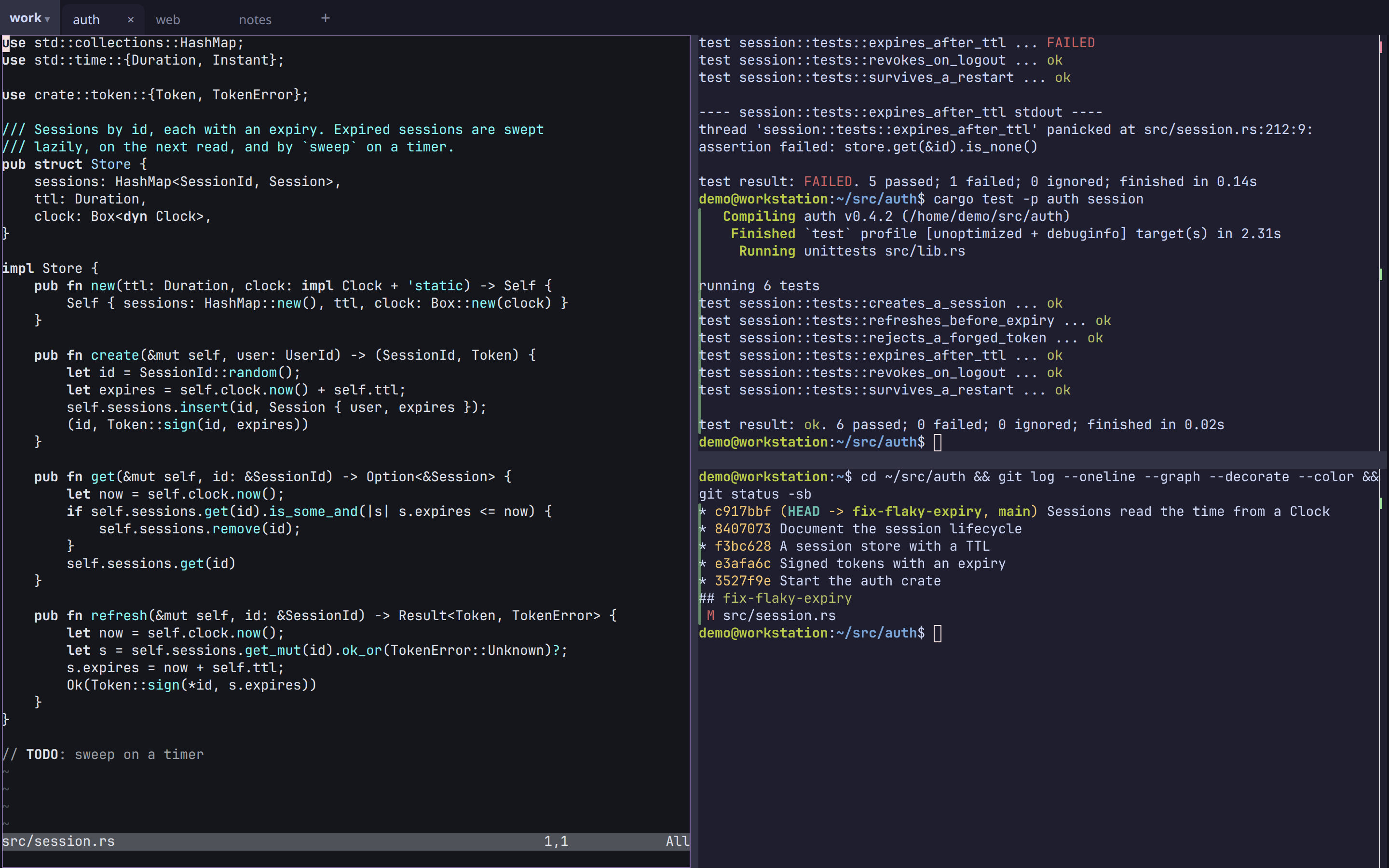Click the FAILED result for expires_after_ttl

(1071, 43)
